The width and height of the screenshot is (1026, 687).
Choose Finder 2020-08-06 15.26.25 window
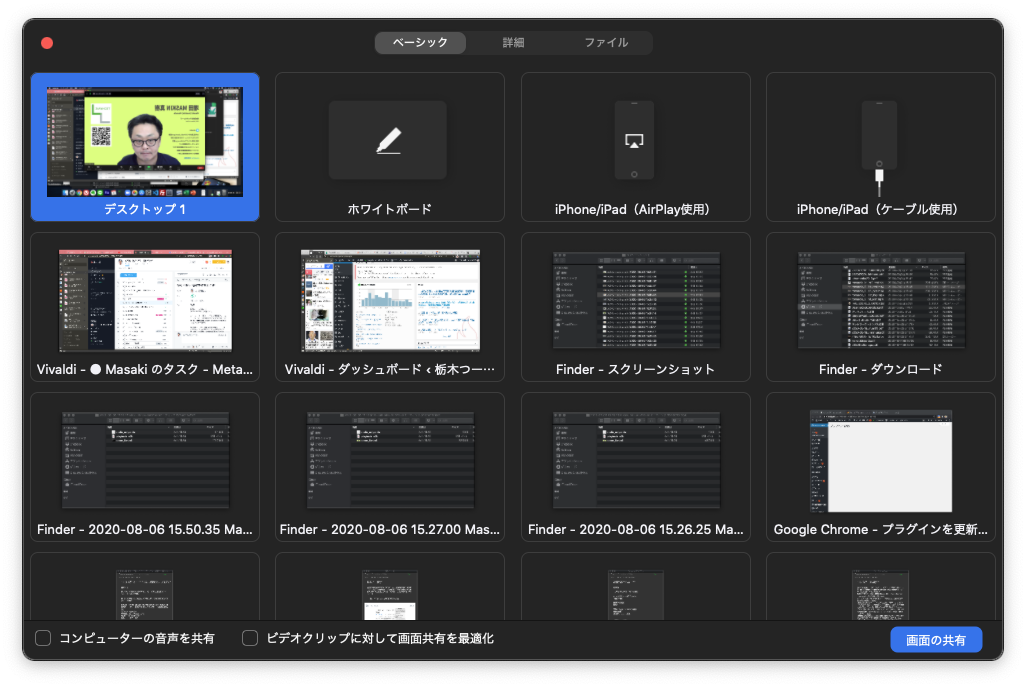635,461
